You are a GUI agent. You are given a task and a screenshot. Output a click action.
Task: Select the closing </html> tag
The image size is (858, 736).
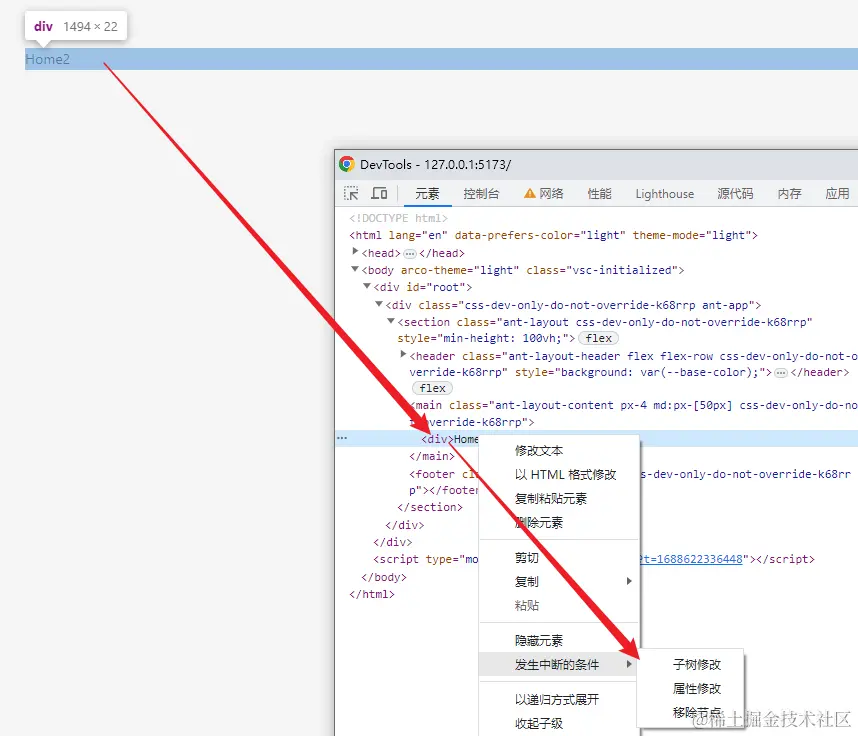372,594
